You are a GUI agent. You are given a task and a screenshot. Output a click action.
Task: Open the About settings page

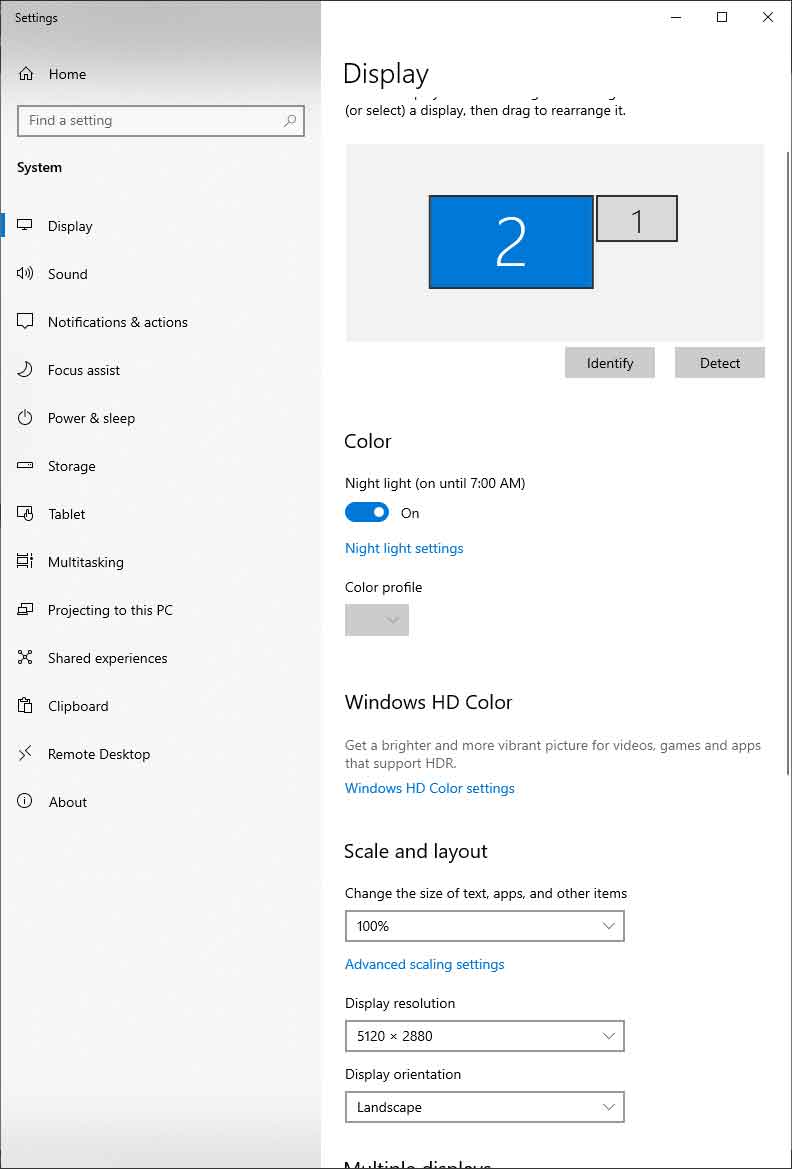(x=68, y=802)
